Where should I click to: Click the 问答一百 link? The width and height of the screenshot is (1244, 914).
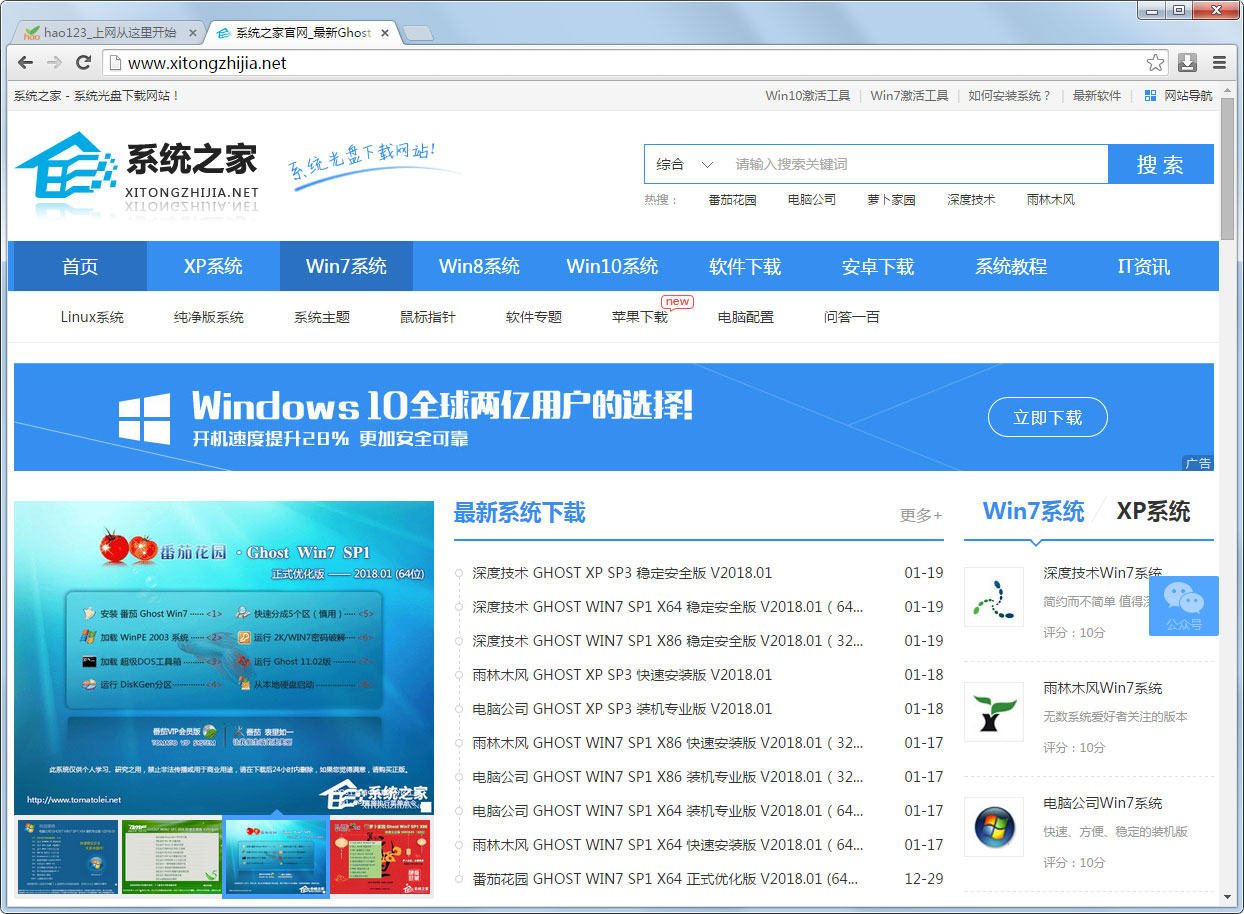(x=852, y=317)
